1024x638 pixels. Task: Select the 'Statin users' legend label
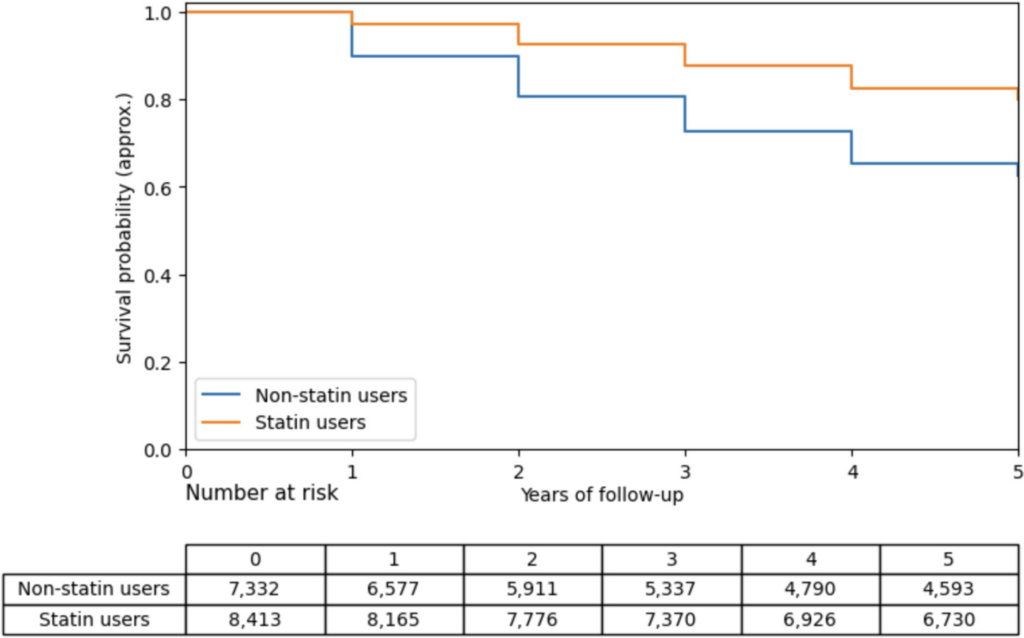click(x=310, y=422)
